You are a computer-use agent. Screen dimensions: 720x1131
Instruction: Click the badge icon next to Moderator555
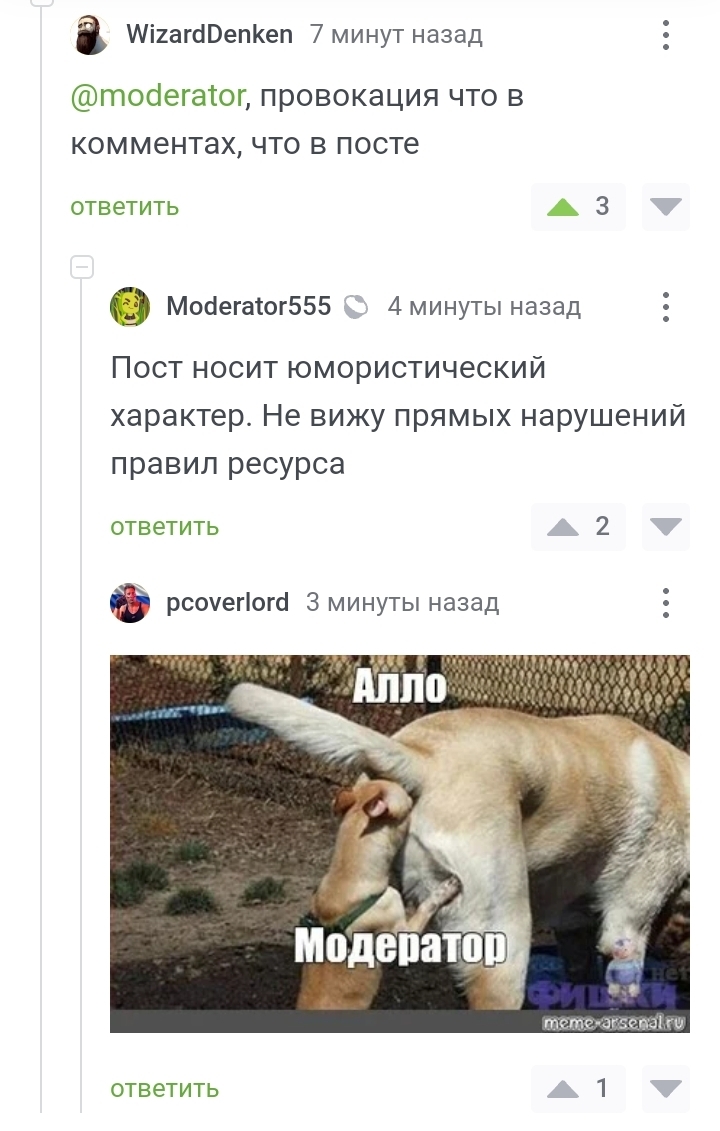[356, 307]
